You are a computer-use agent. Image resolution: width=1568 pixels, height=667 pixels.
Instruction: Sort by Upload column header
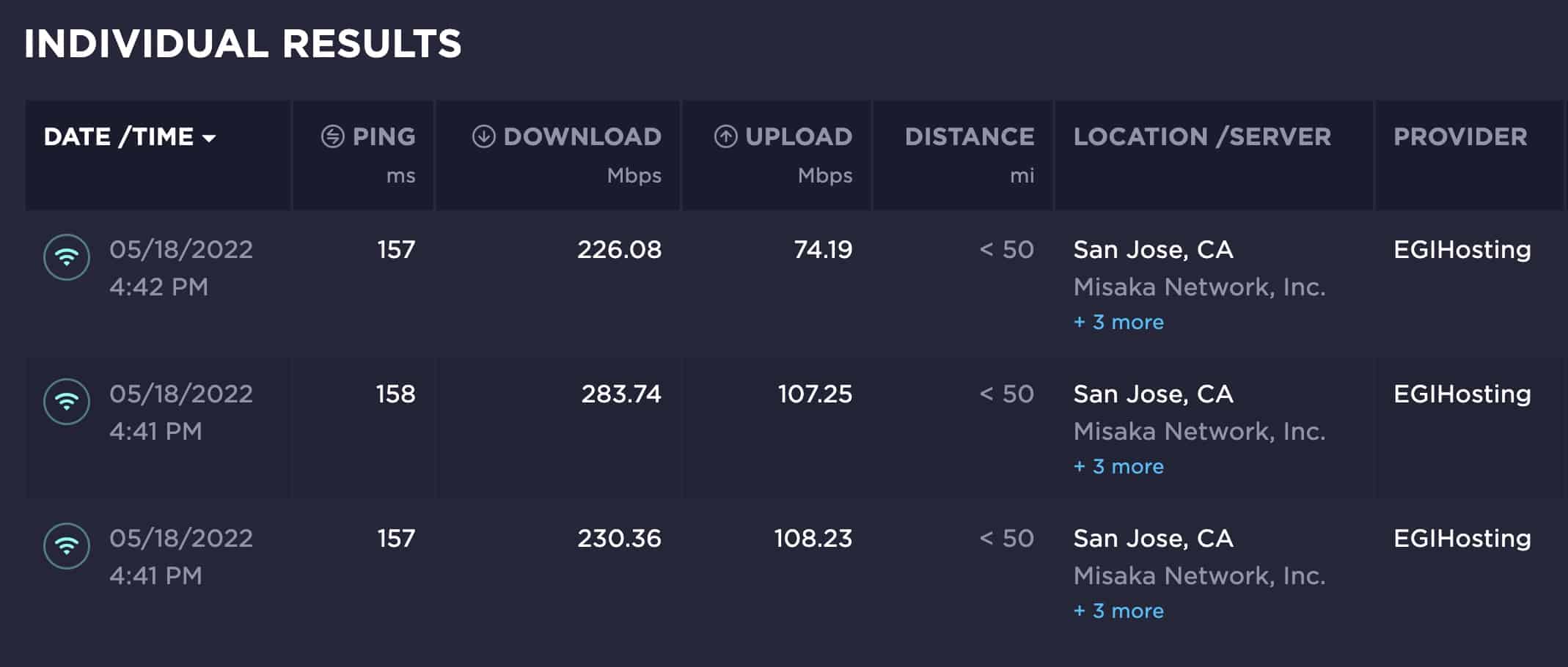pyautogui.click(x=799, y=136)
